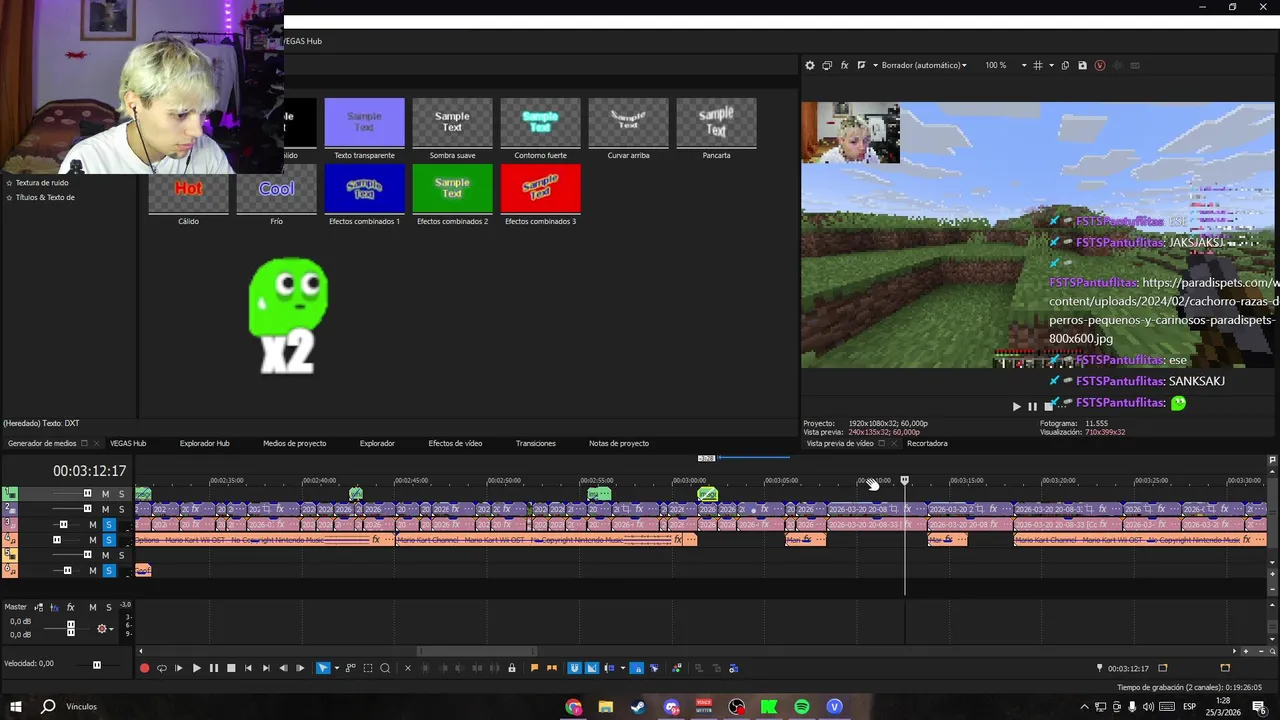Open Master bus FX
Screen dimensions: 1280x720
(x=70, y=607)
